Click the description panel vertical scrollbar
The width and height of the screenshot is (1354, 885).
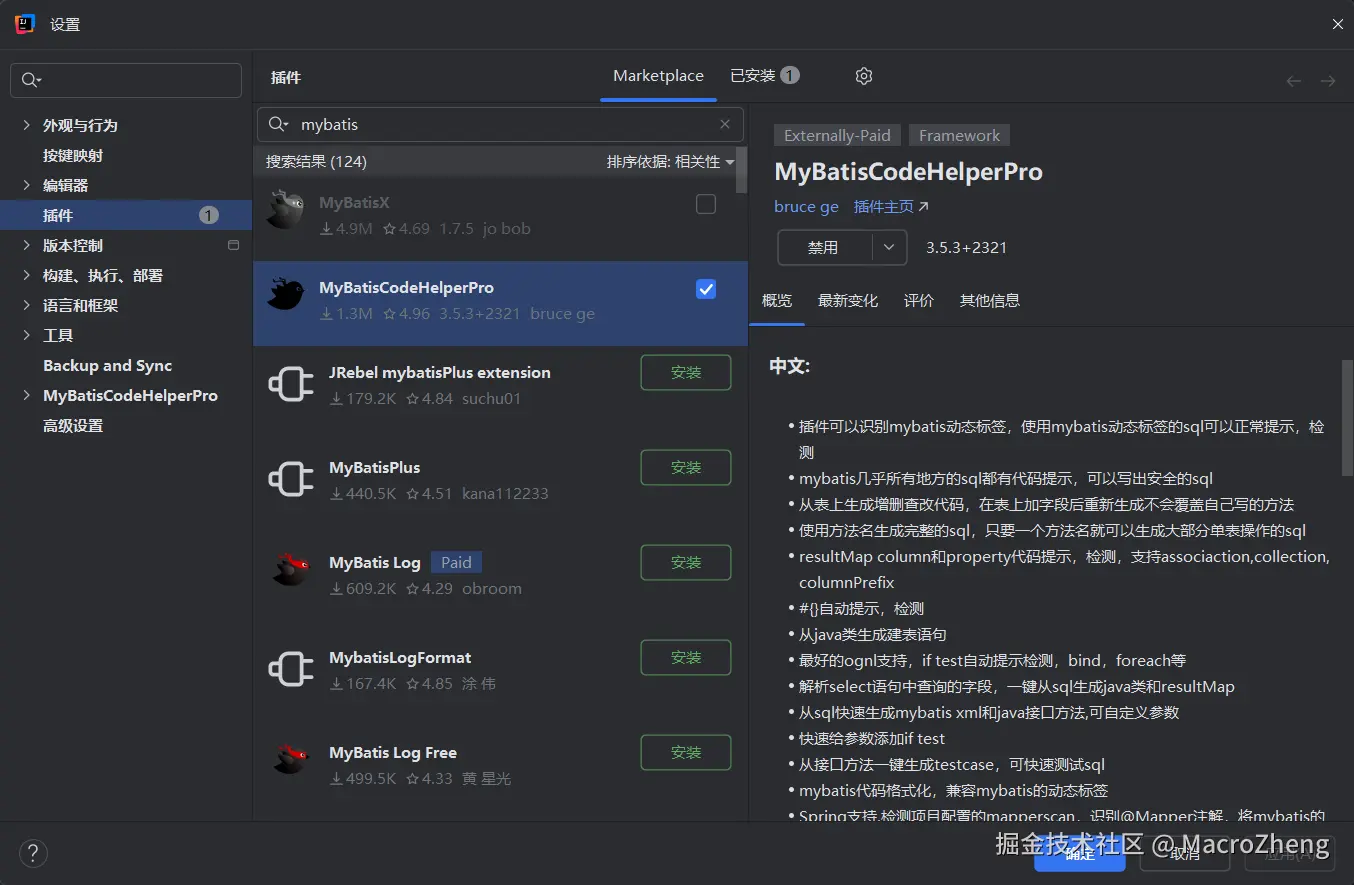pyautogui.click(x=1347, y=419)
